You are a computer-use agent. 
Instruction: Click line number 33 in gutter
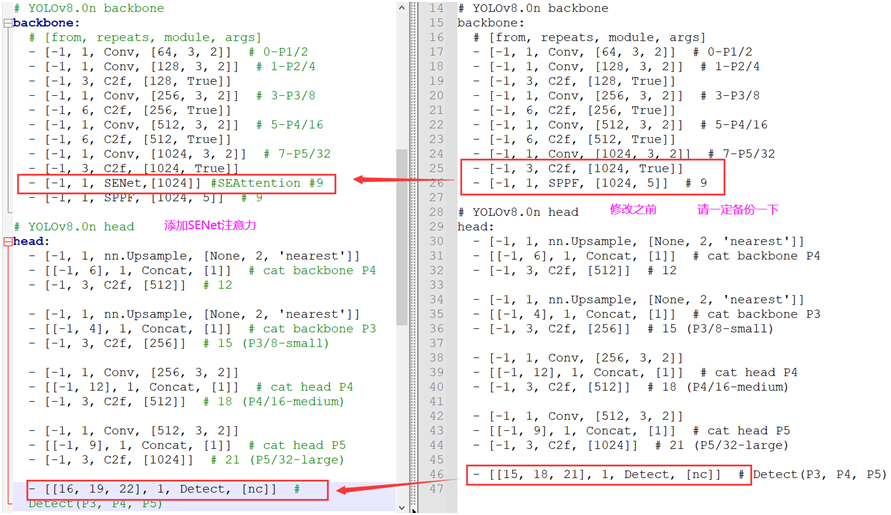[436, 285]
